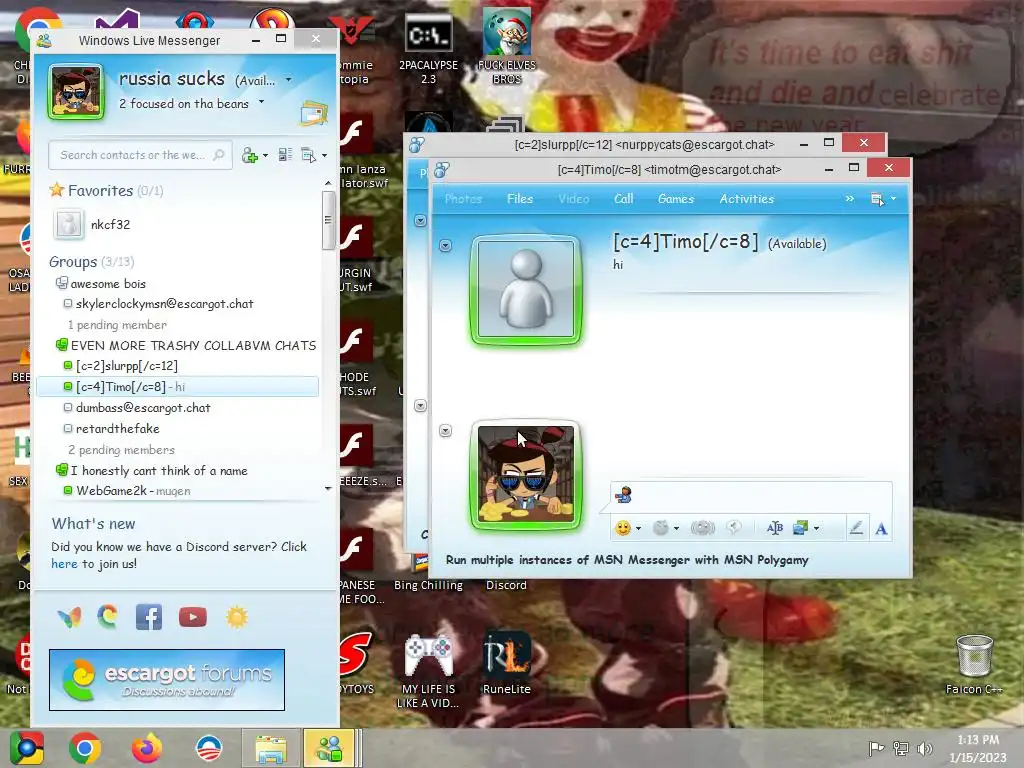Open the Escargot swirl icon in bottom row
The image size is (1024, 768).
(108, 616)
